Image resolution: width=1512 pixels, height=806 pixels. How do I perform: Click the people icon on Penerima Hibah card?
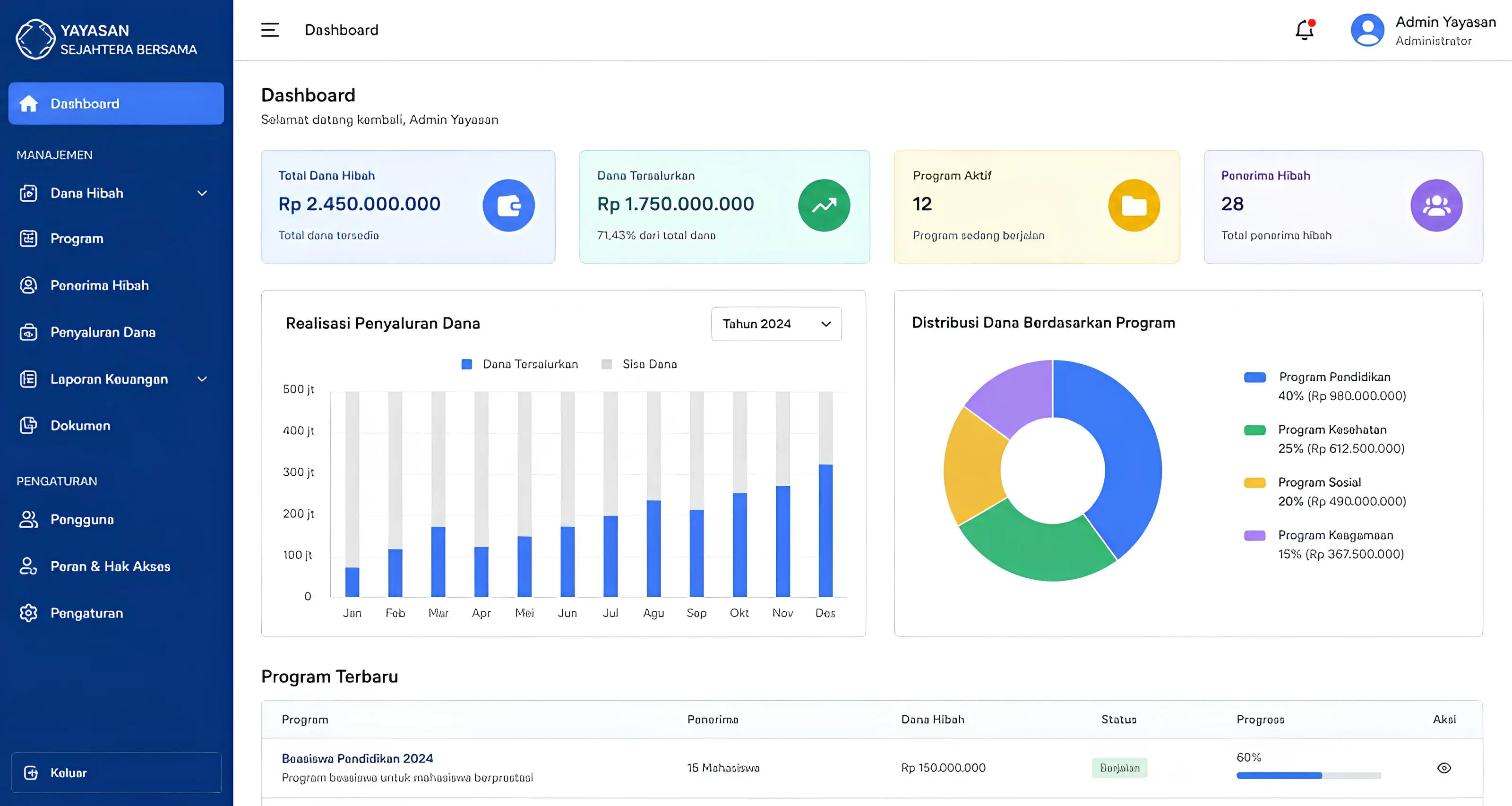[1436, 206]
